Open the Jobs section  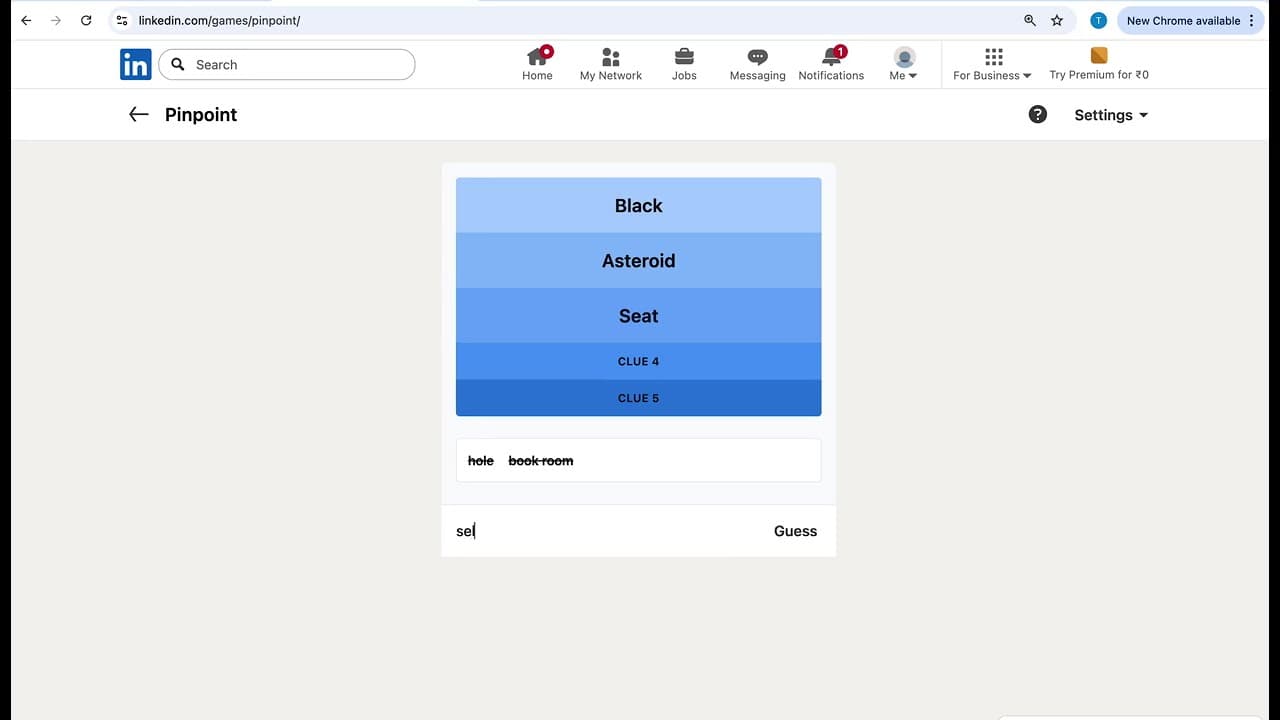coord(684,62)
